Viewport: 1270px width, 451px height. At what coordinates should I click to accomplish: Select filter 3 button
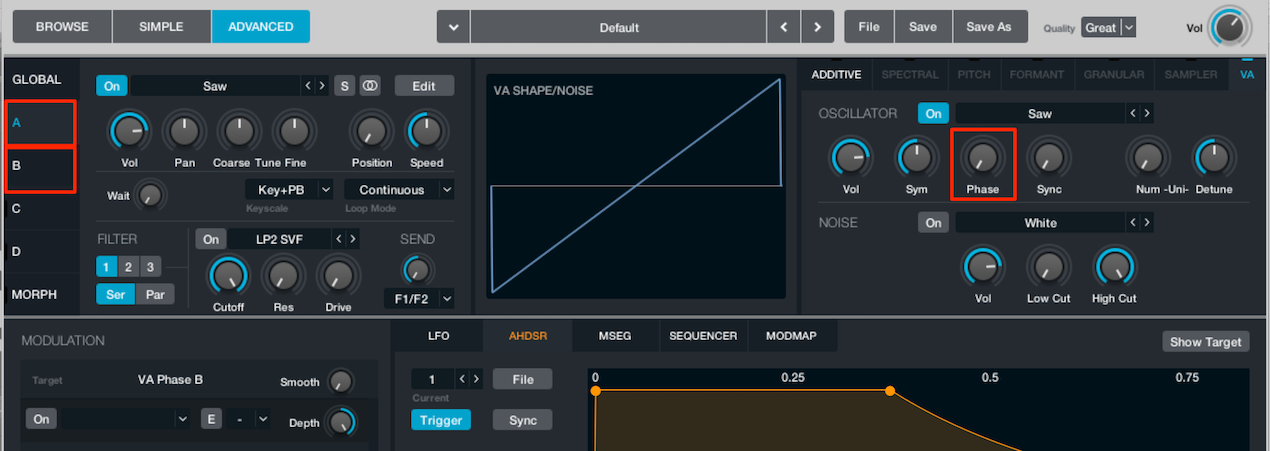click(149, 267)
